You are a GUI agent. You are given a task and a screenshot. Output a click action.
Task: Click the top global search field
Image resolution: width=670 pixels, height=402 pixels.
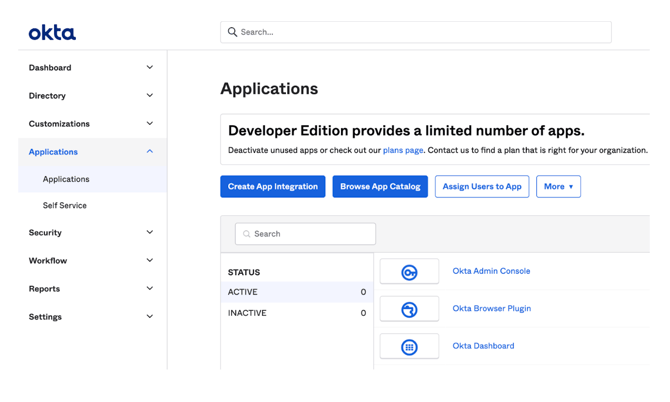click(x=420, y=32)
